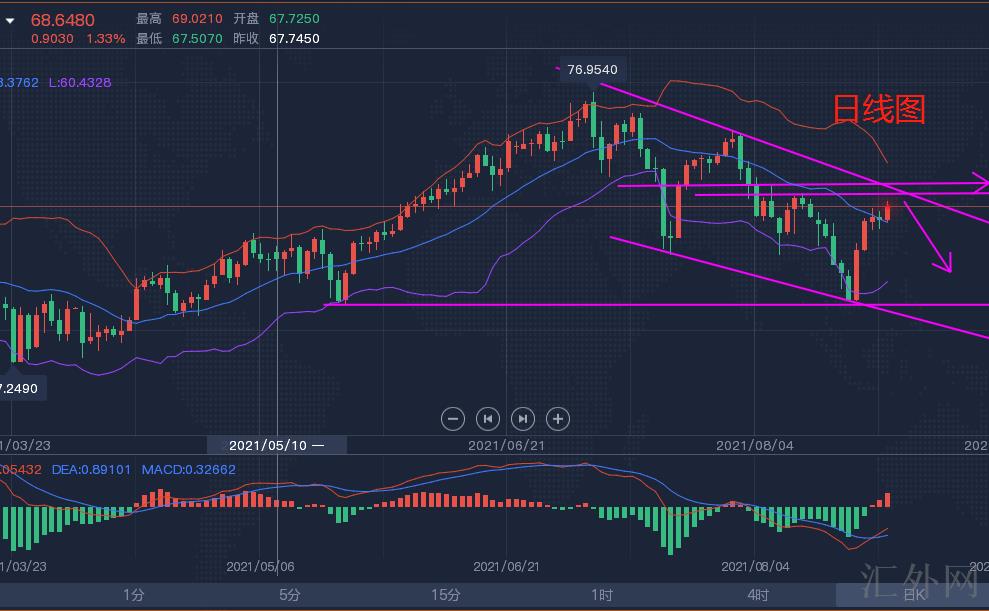This screenshot has width=989, height=611.
Task: Switch to the 1分 timeframe
Action: (134, 595)
